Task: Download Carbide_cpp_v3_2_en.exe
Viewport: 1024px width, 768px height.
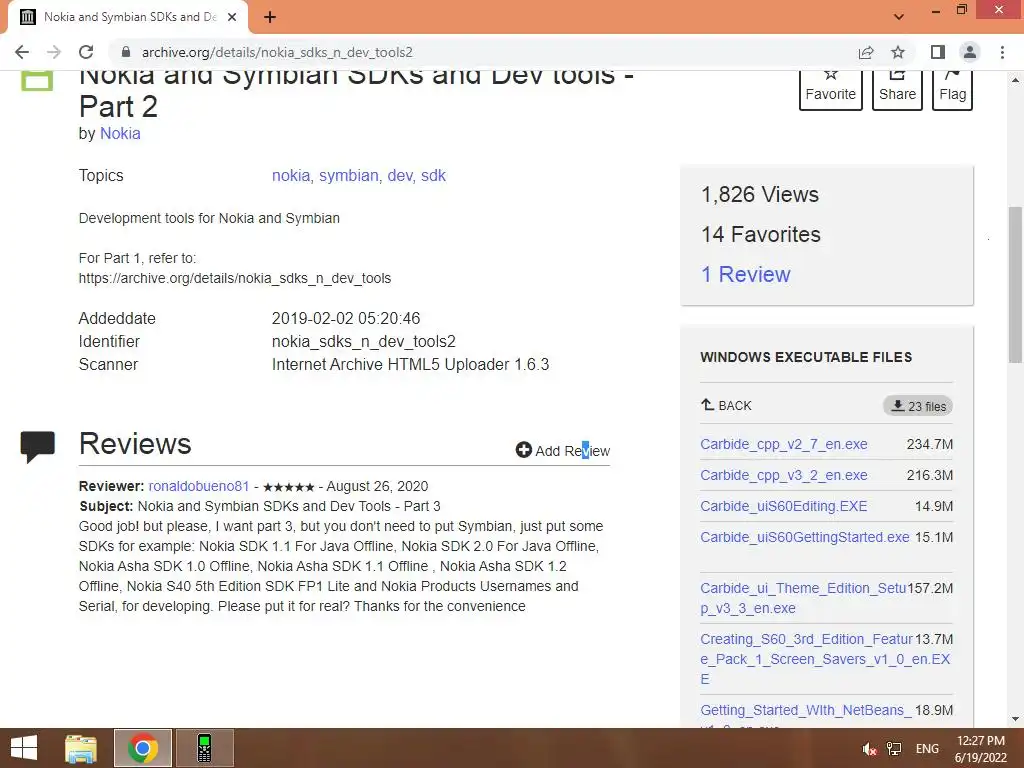Action: pyautogui.click(x=784, y=475)
